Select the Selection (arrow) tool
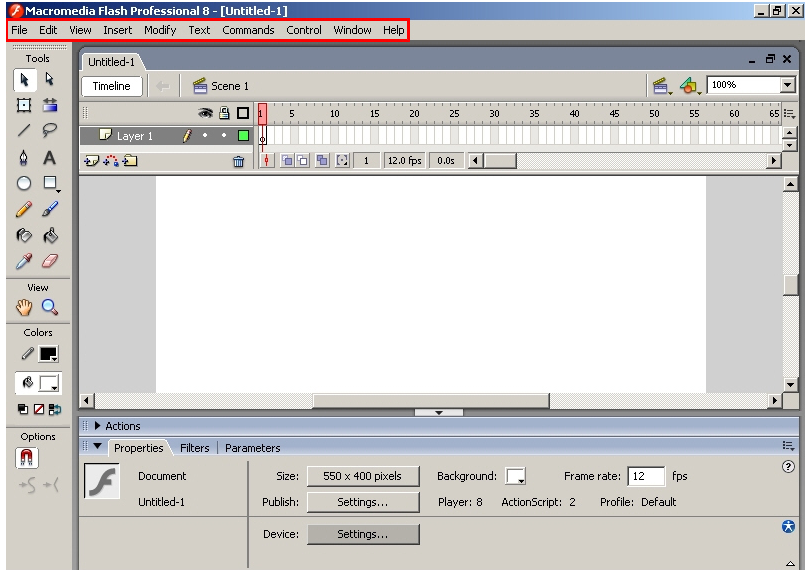The height and width of the screenshot is (572, 806). click(24, 80)
